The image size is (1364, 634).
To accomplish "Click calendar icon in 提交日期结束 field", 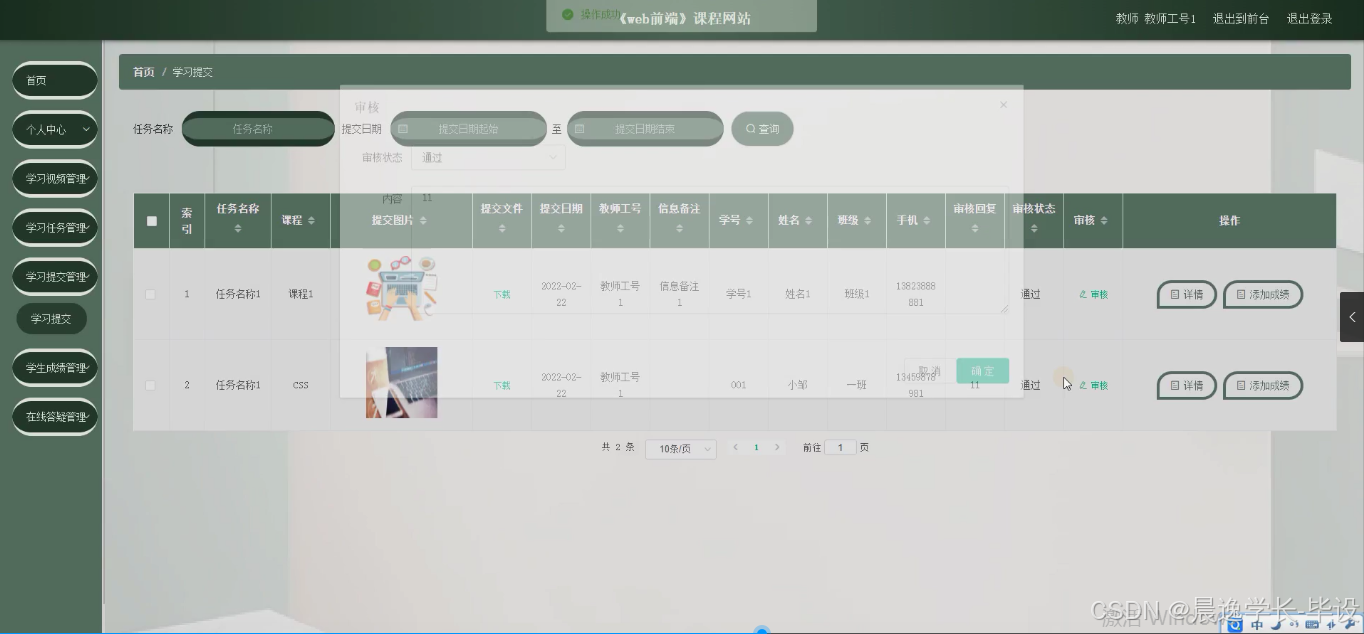I will (x=579, y=129).
